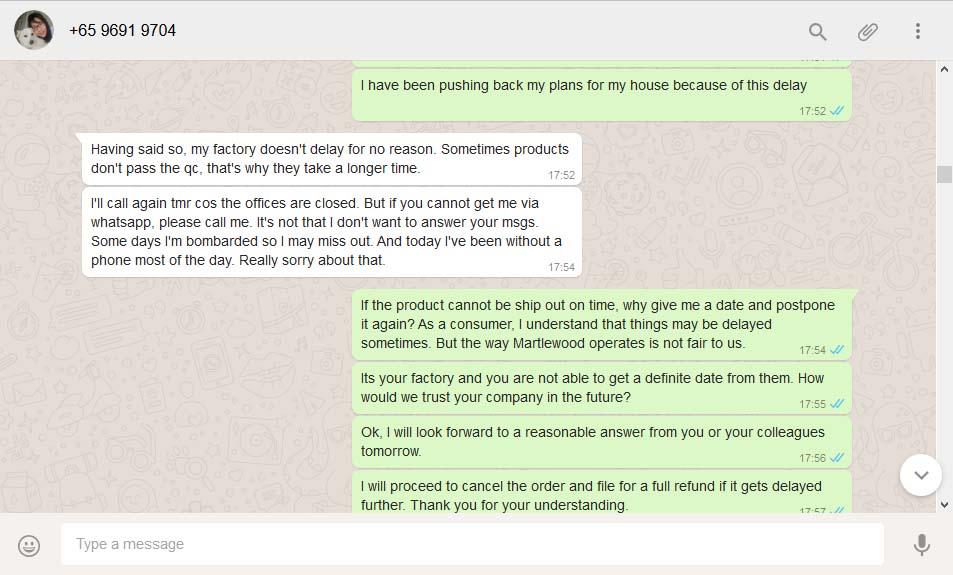Click the paperclip attach icon
The width and height of the screenshot is (953, 575).
pyautogui.click(x=867, y=31)
